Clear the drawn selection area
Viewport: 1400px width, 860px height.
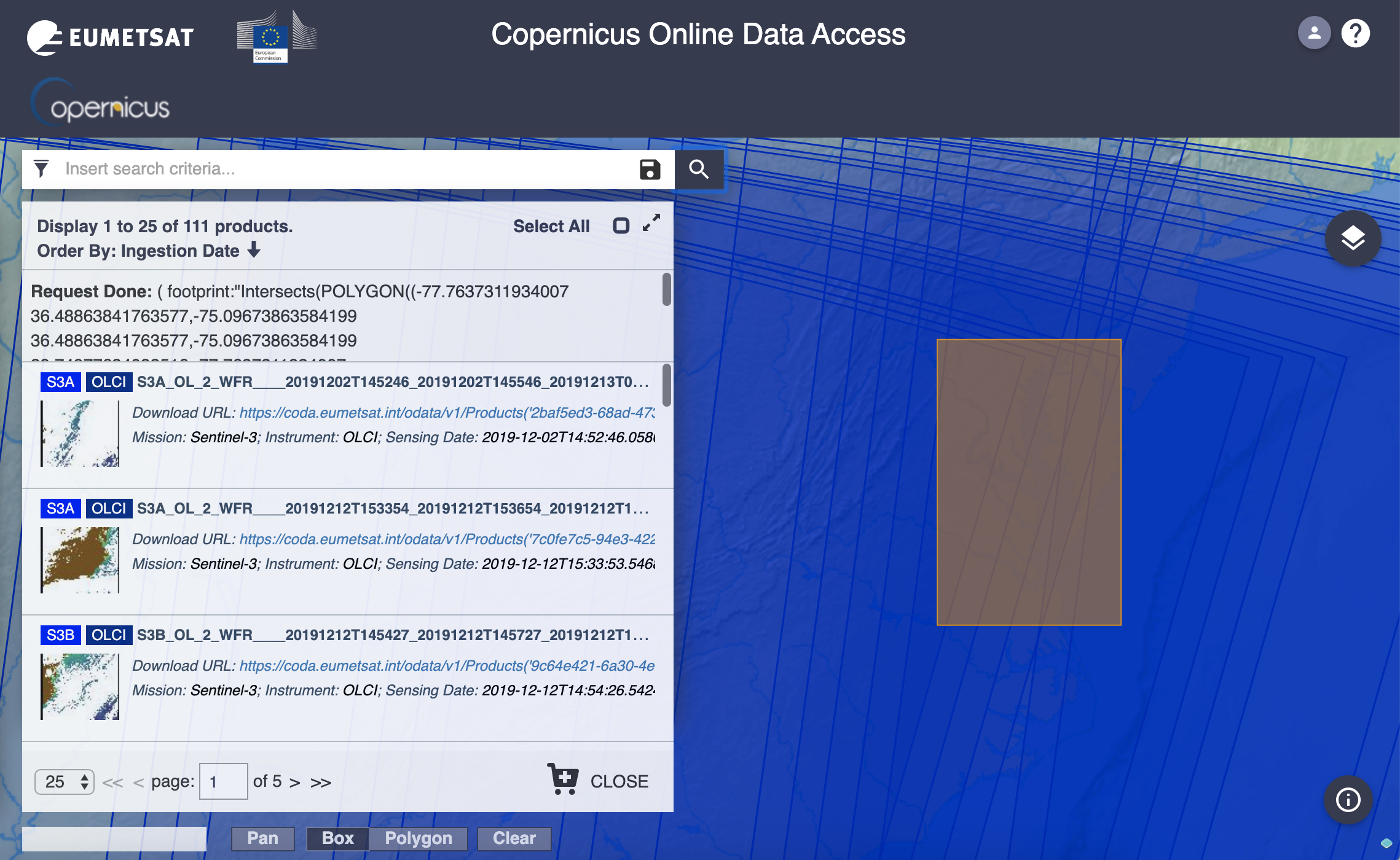(514, 838)
